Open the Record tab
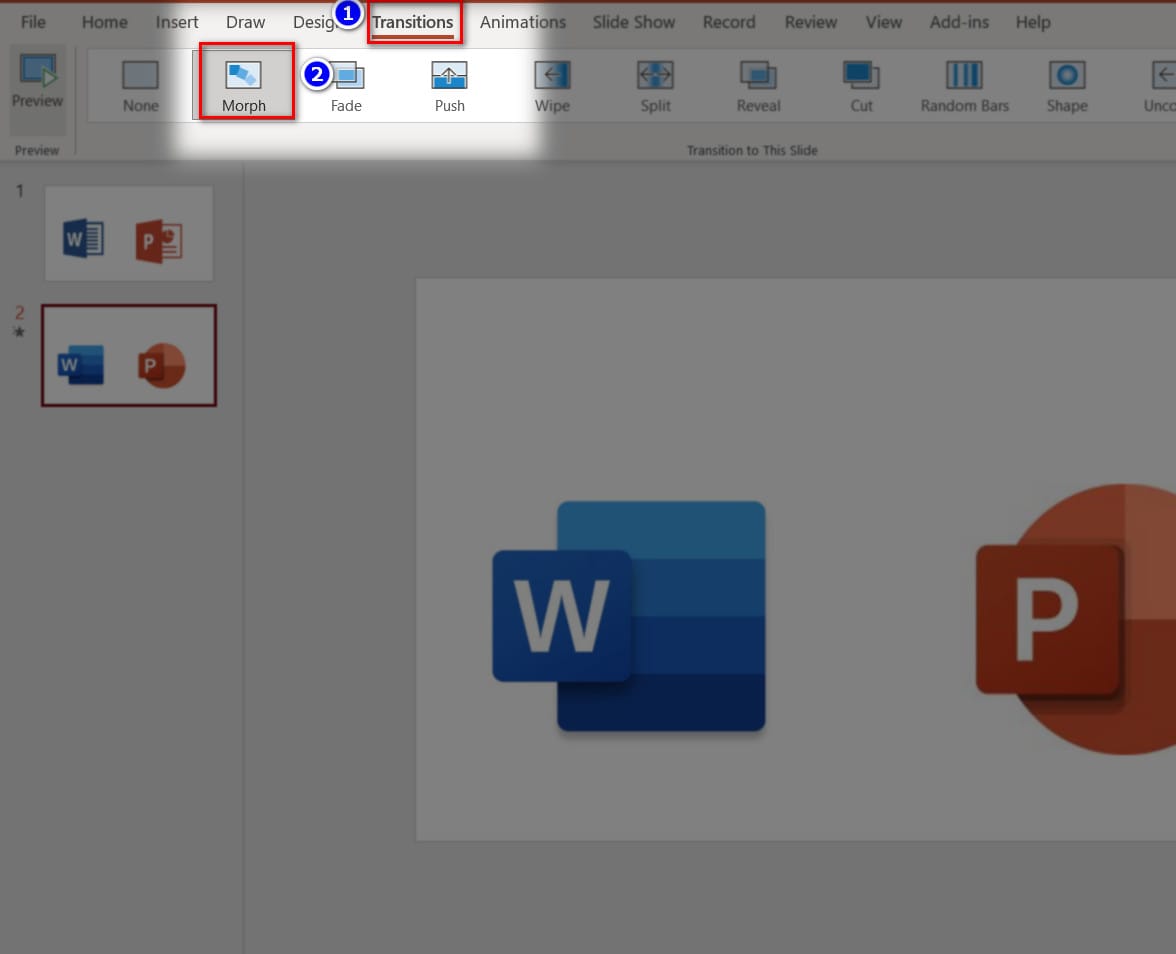 tap(729, 22)
